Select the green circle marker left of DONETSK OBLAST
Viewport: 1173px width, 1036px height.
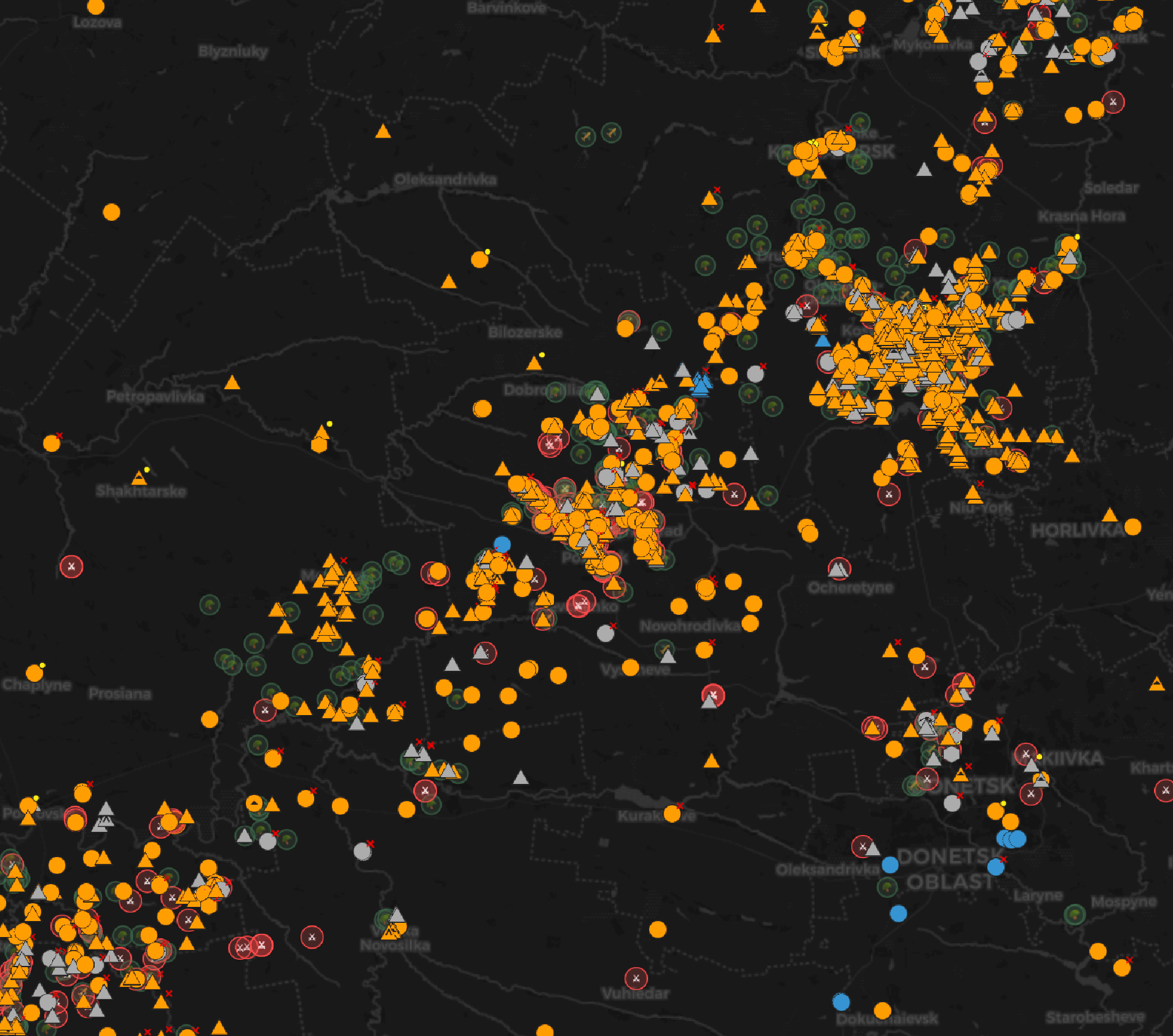click(x=887, y=887)
